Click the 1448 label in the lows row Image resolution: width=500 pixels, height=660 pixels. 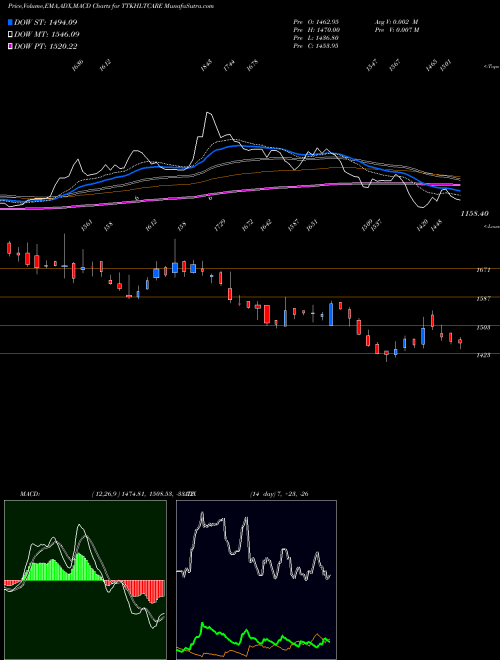tap(436, 225)
